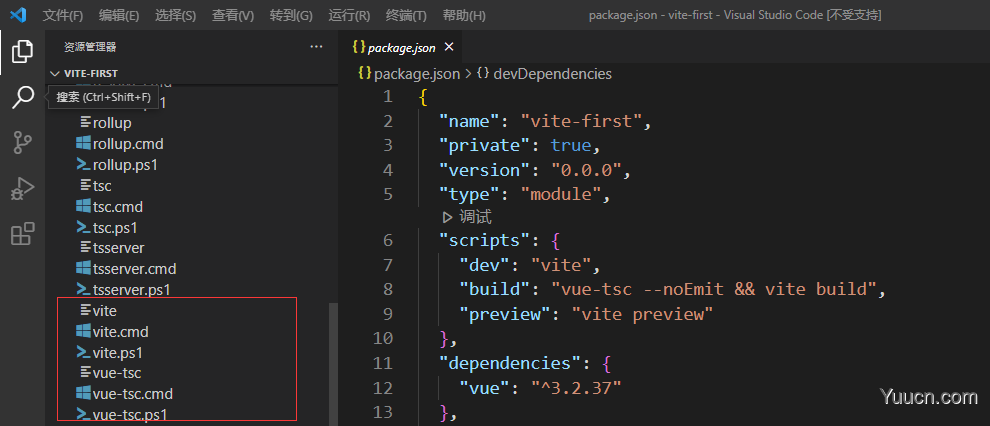The height and width of the screenshot is (426, 990).
Task: Open the Extensions view icon
Action: [x=23, y=234]
